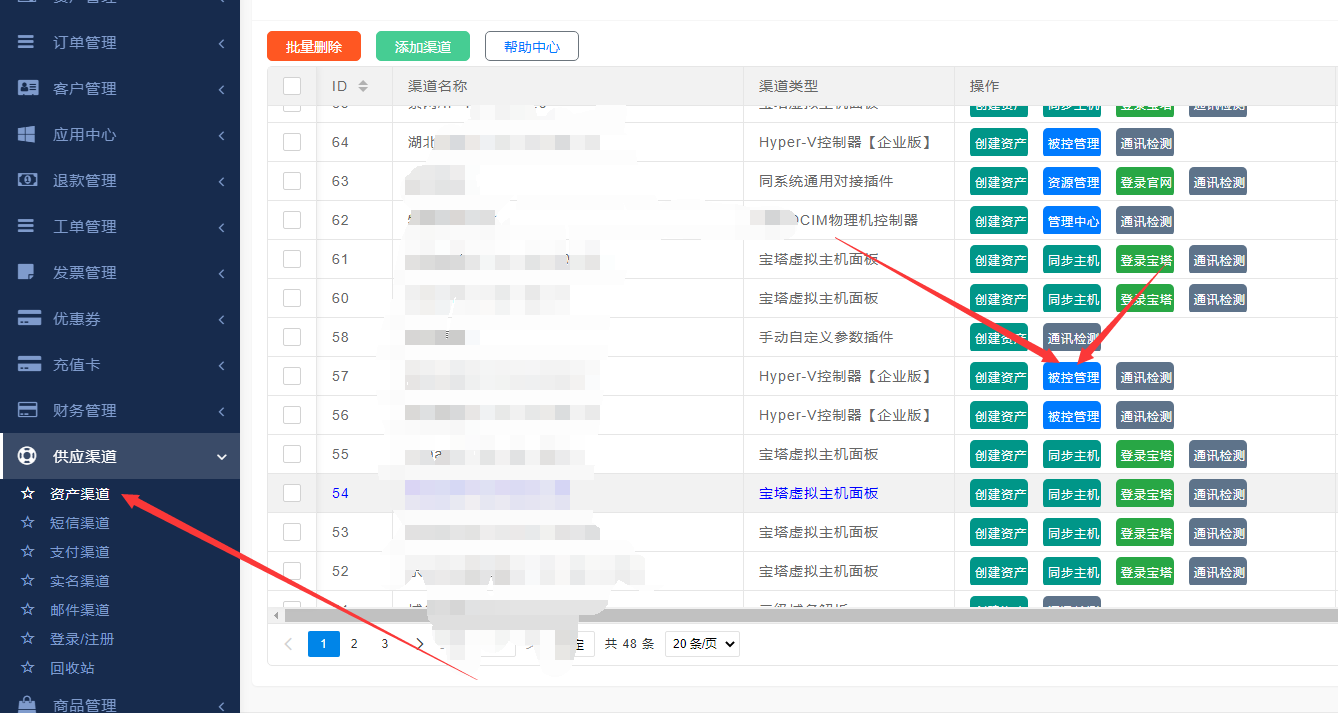Check the box for row ID 64

(x=292, y=142)
